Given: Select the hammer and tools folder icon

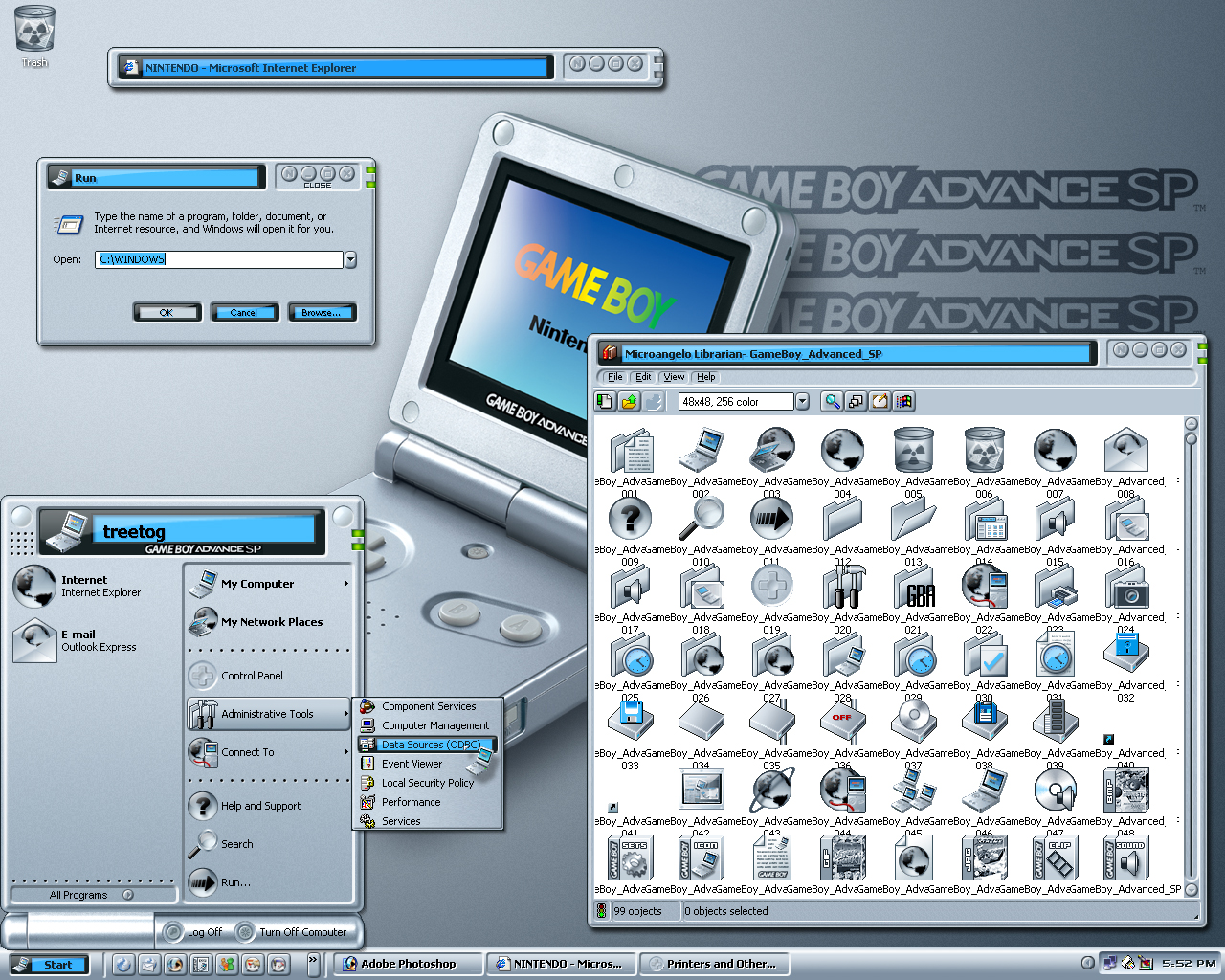Looking at the screenshot, I should (x=843, y=588).
